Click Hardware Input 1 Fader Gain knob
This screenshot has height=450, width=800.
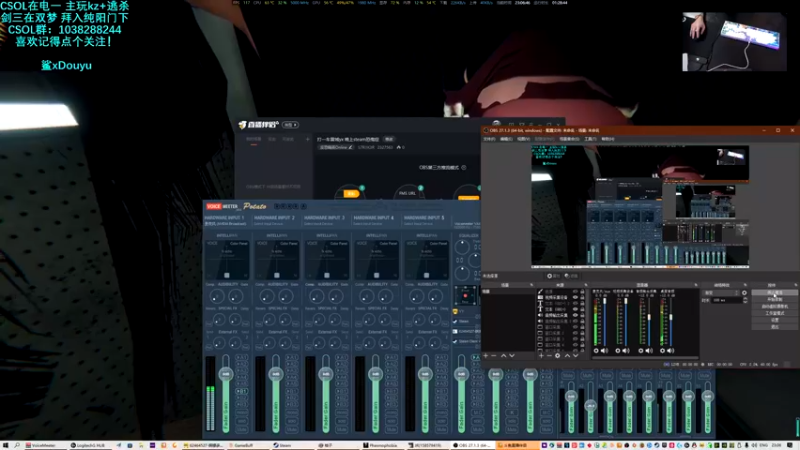tap(226, 374)
